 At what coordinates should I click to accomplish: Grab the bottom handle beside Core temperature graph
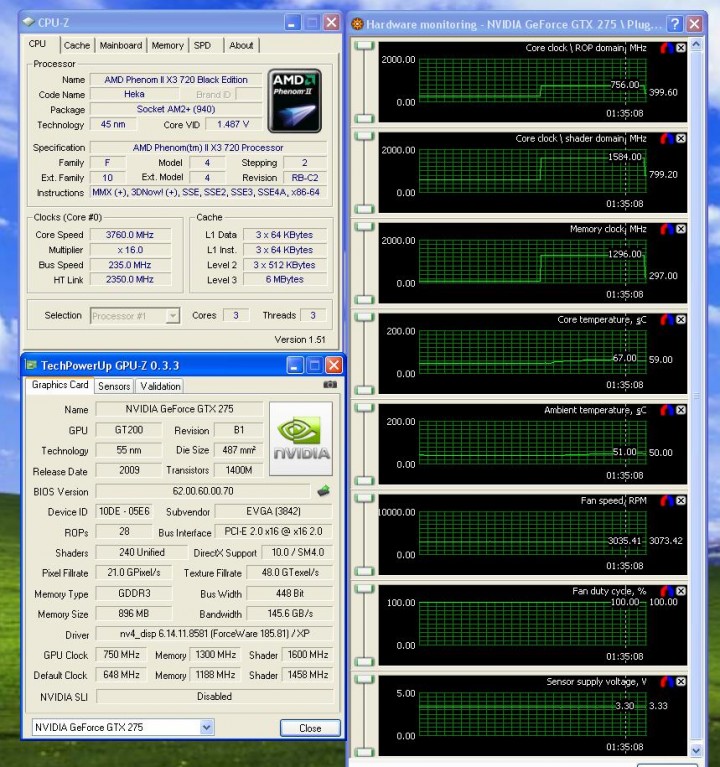(x=364, y=390)
